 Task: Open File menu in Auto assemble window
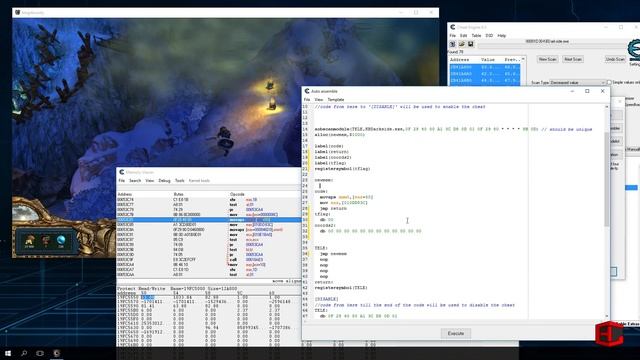pyautogui.click(x=307, y=100)
